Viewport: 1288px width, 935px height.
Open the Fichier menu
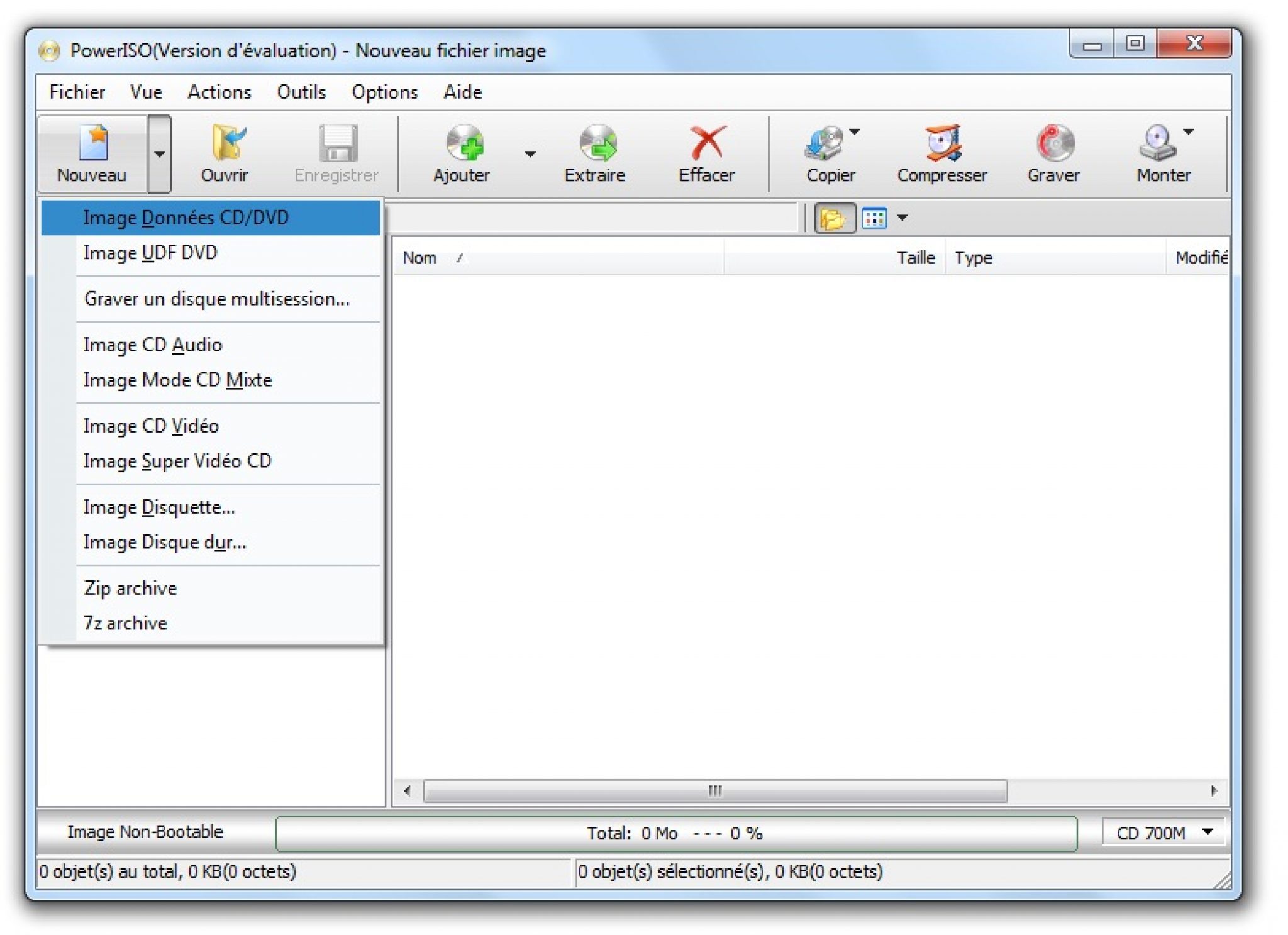click(77, 92)
